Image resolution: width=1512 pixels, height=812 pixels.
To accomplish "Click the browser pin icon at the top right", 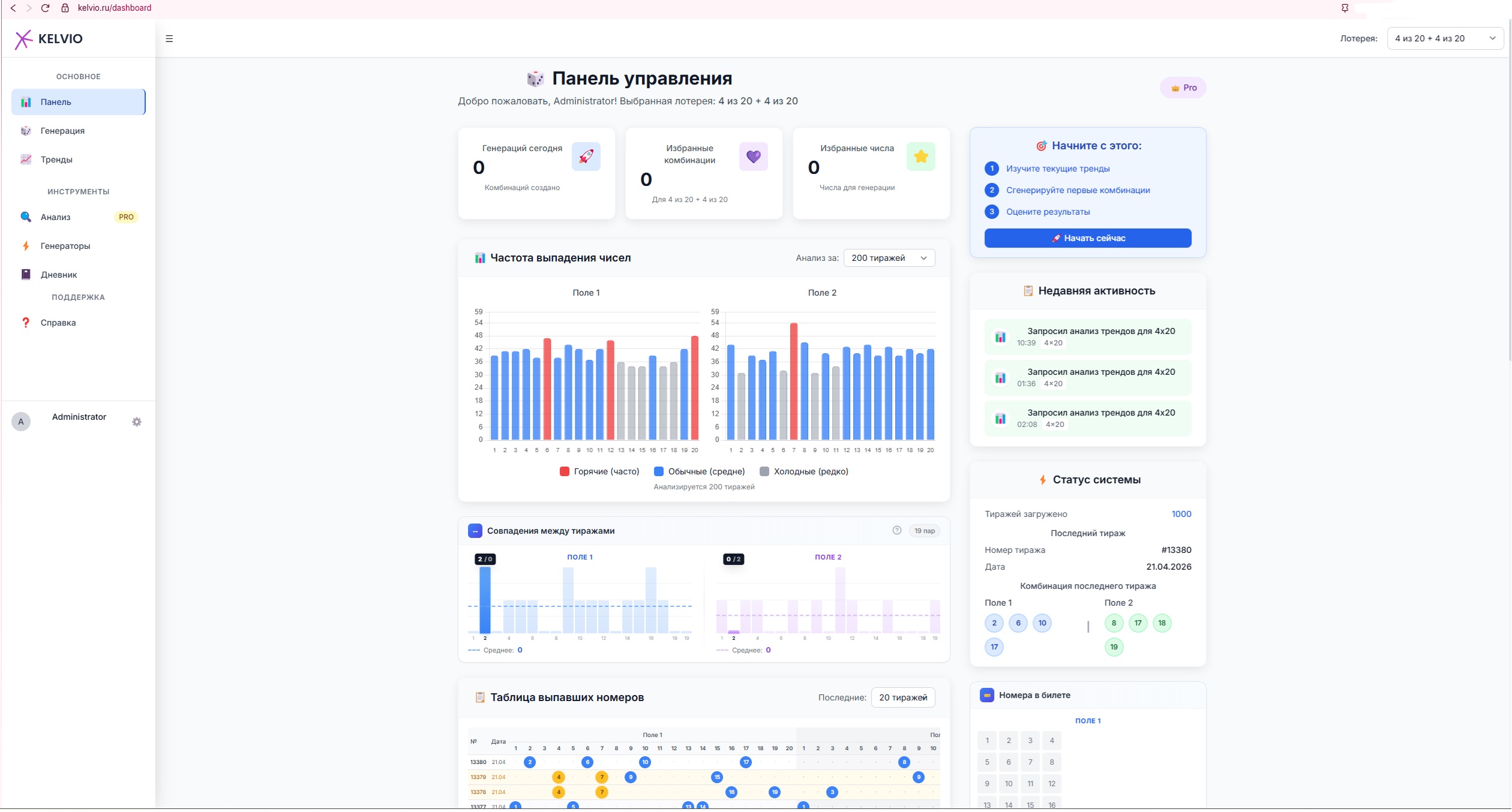I will click(1345, 8).
